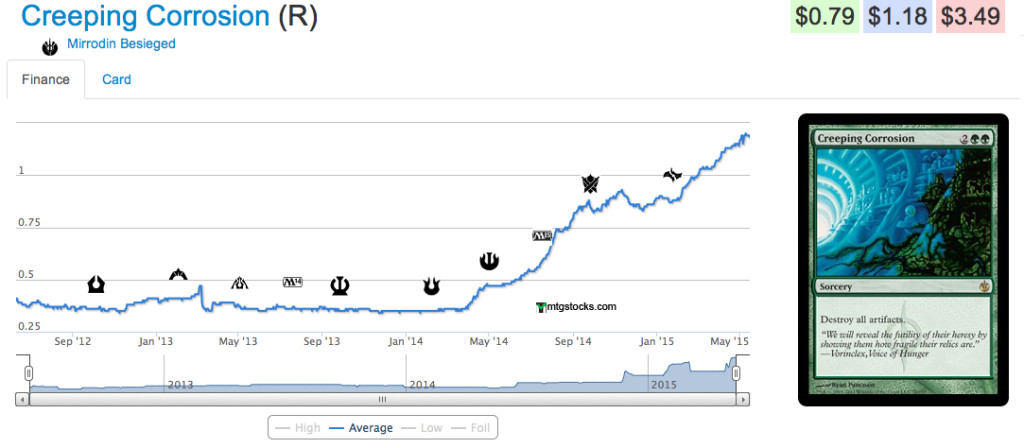
Task: Click the Dragon's Maze set symbol near May '13
Action: (240, 283)
